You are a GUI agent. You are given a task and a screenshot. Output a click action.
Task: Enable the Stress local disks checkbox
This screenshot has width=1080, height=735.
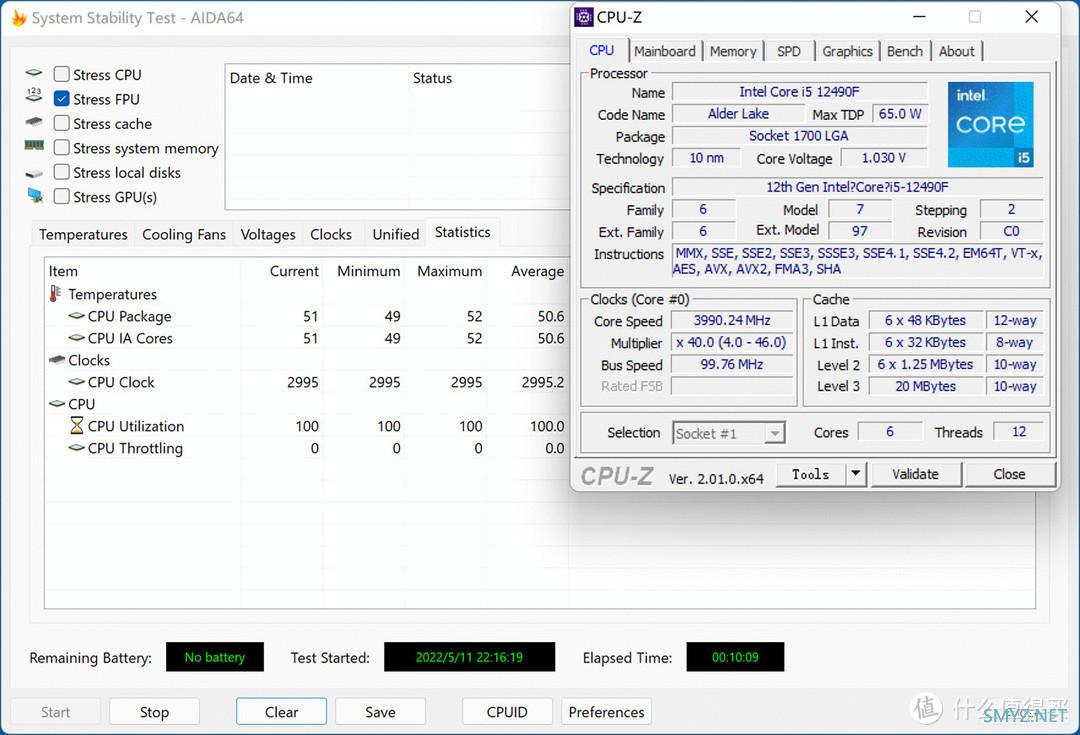(61, 172)
